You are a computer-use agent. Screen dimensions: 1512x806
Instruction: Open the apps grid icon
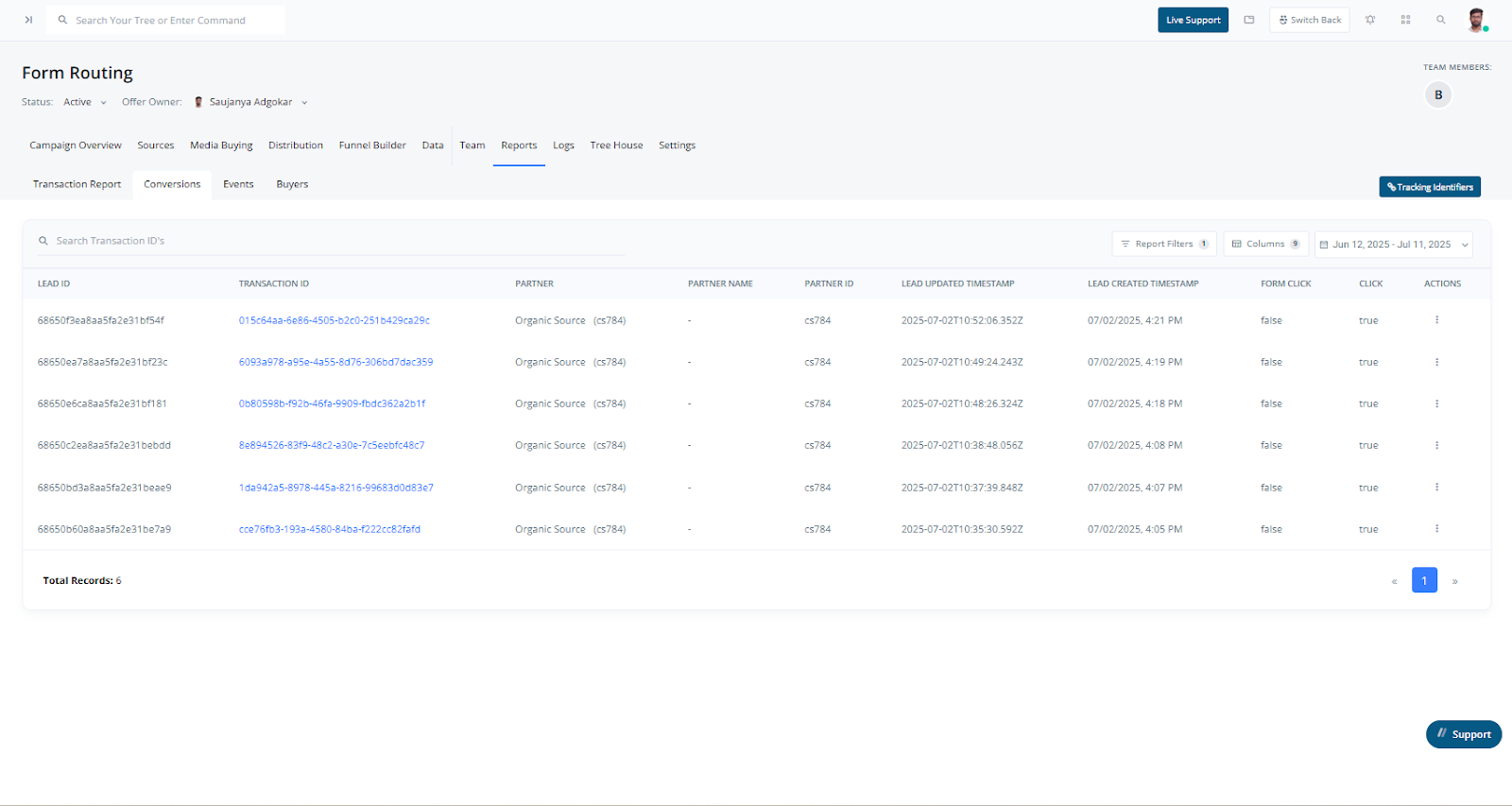pyautogui.click(x=1405, y=20)
